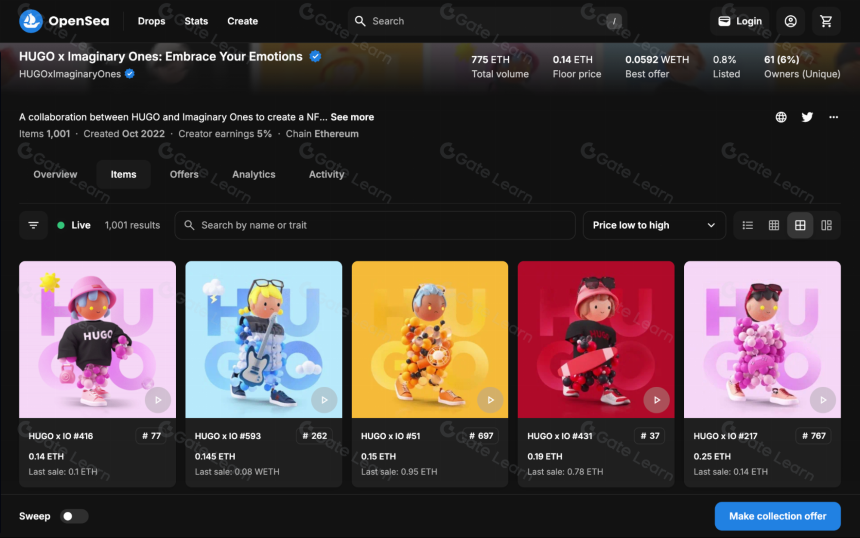Click the slash shortcut key in search

click(x=614, y=21)
